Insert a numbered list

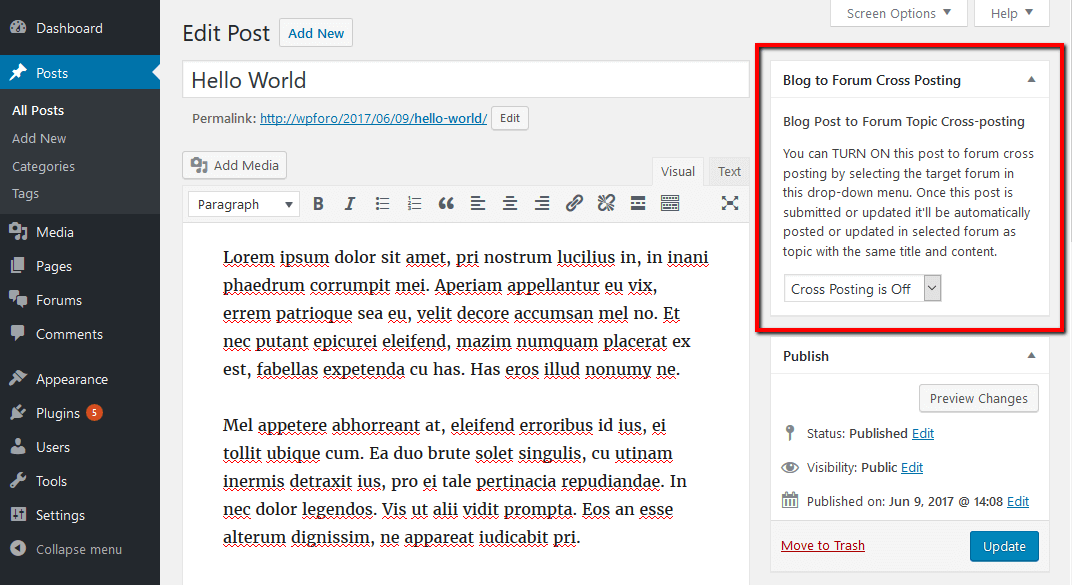(x=414, y=203)
